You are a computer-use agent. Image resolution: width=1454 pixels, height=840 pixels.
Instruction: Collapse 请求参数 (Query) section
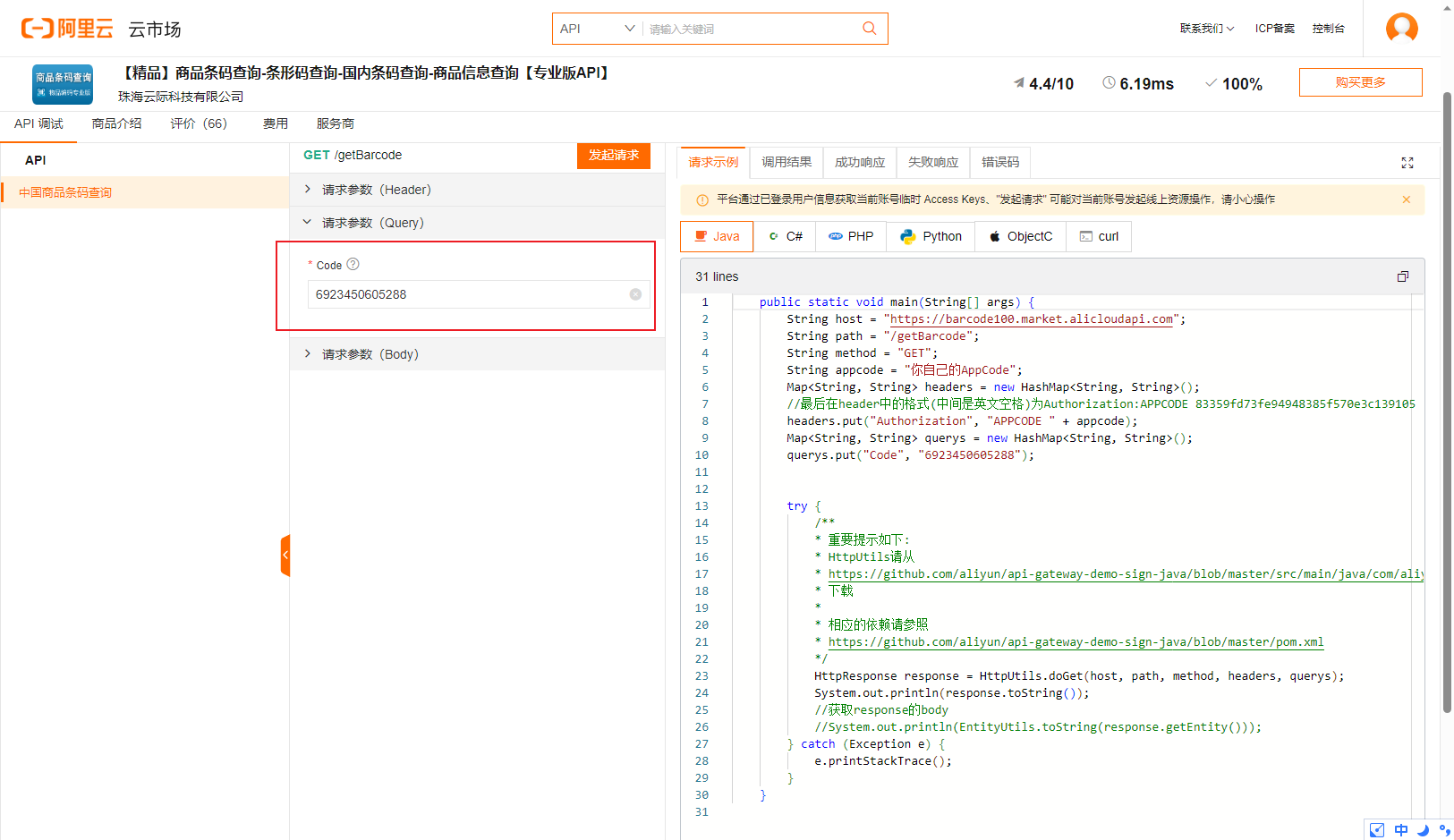tap(477, 223)
